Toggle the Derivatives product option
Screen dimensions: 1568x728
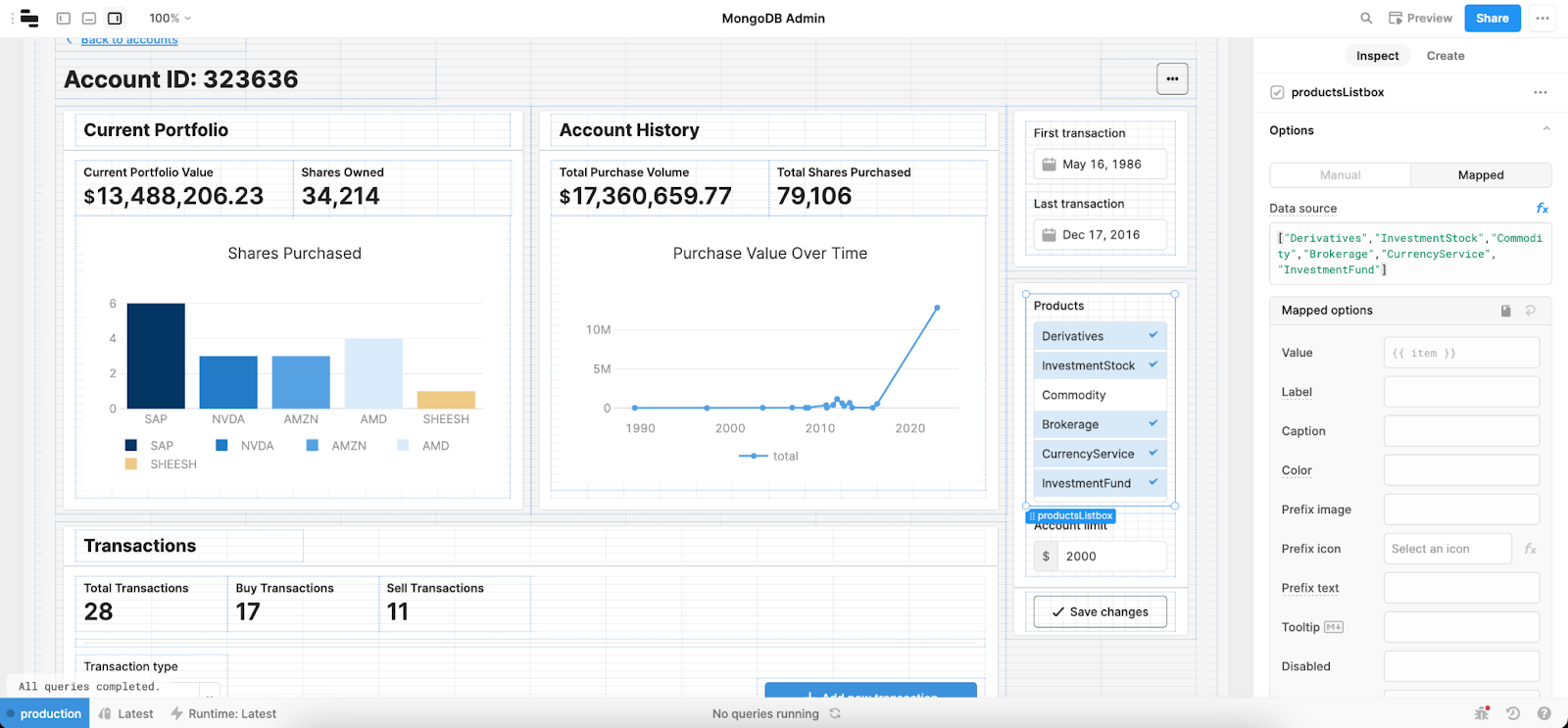tap(1100, 336)
